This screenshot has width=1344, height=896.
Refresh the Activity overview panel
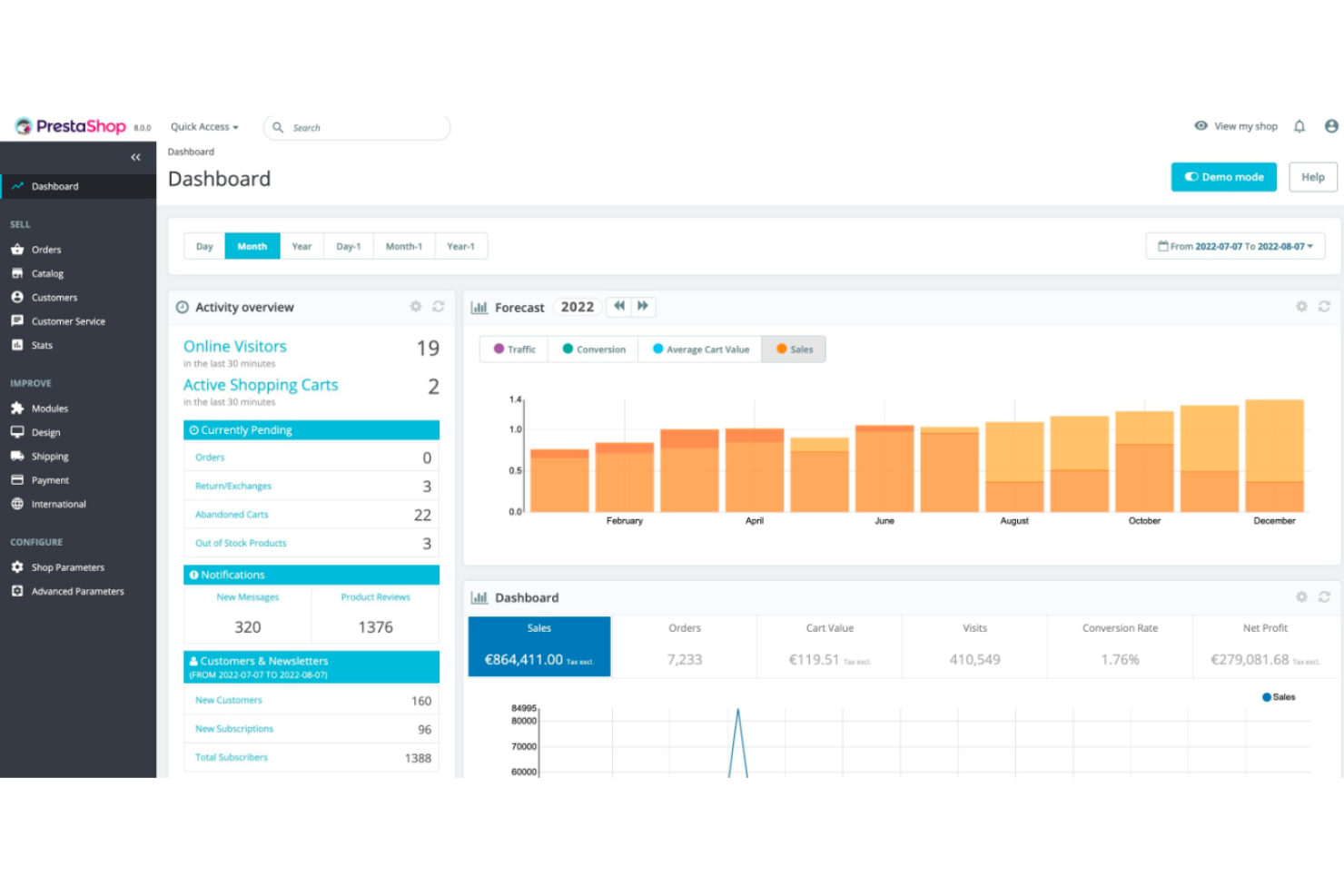pyautogui.click(x=438, y=307)
